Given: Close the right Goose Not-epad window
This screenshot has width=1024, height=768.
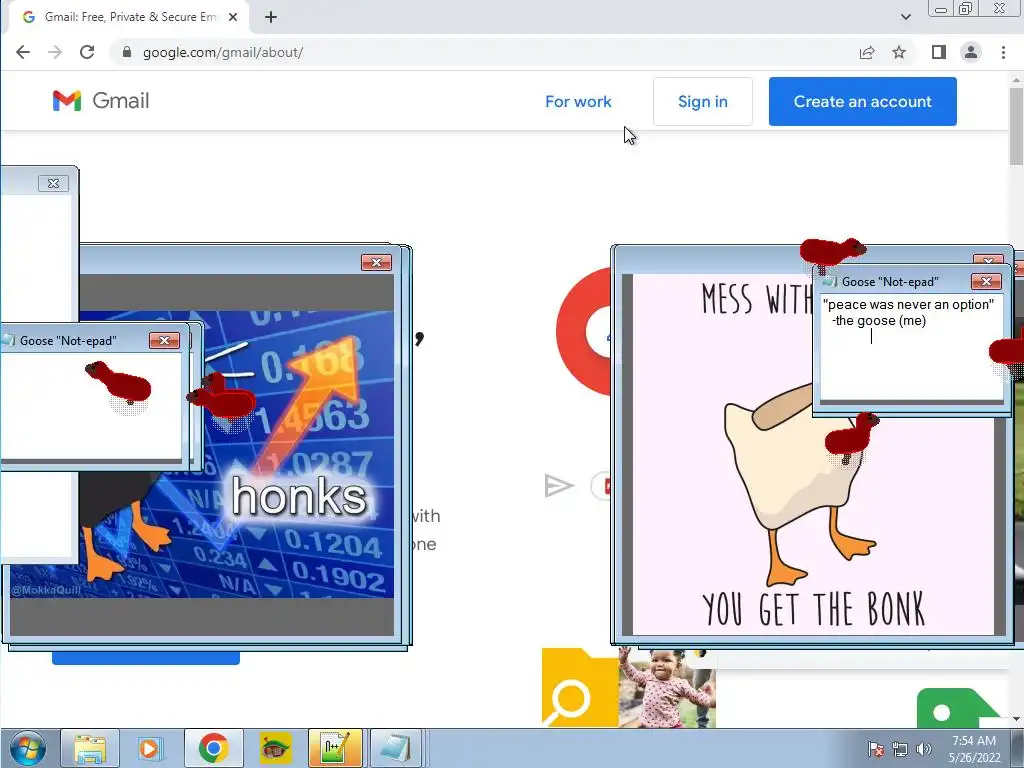Looking at the screenshot, I should [x=986, y=281].
